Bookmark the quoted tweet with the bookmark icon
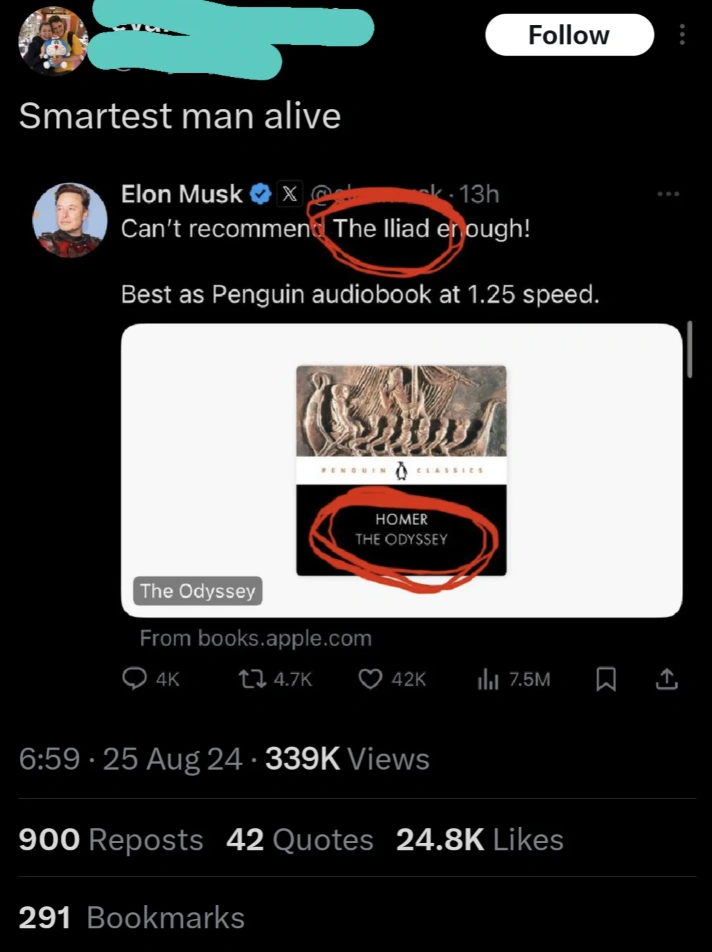The width and height of the screenshot is (712, 952). [x=606, y=680]
